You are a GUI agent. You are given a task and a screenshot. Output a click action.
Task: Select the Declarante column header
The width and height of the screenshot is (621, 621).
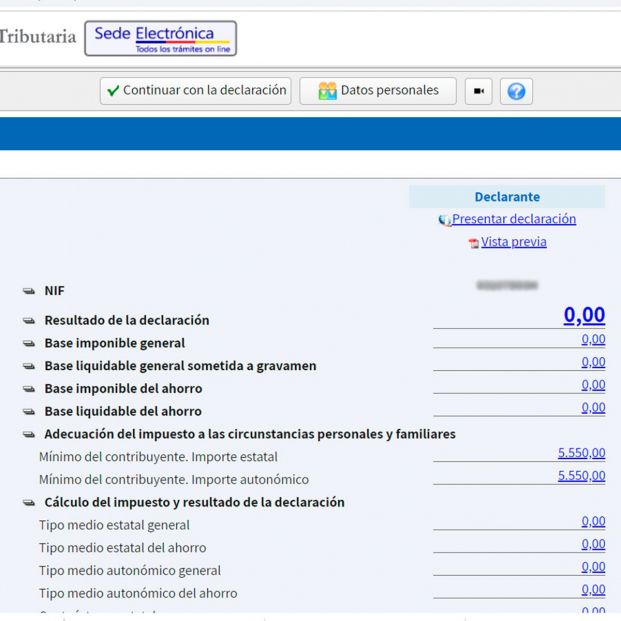507,197
